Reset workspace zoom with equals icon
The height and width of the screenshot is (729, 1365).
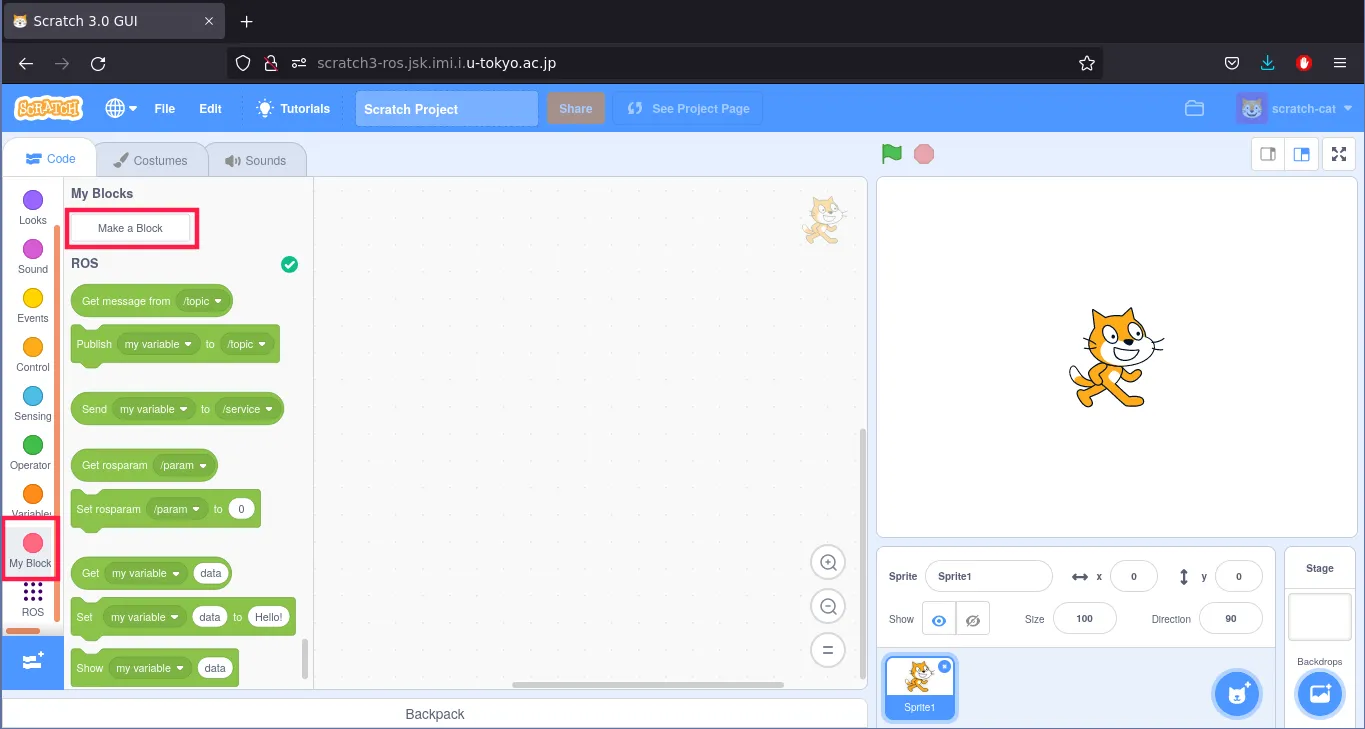coord(828,650)
